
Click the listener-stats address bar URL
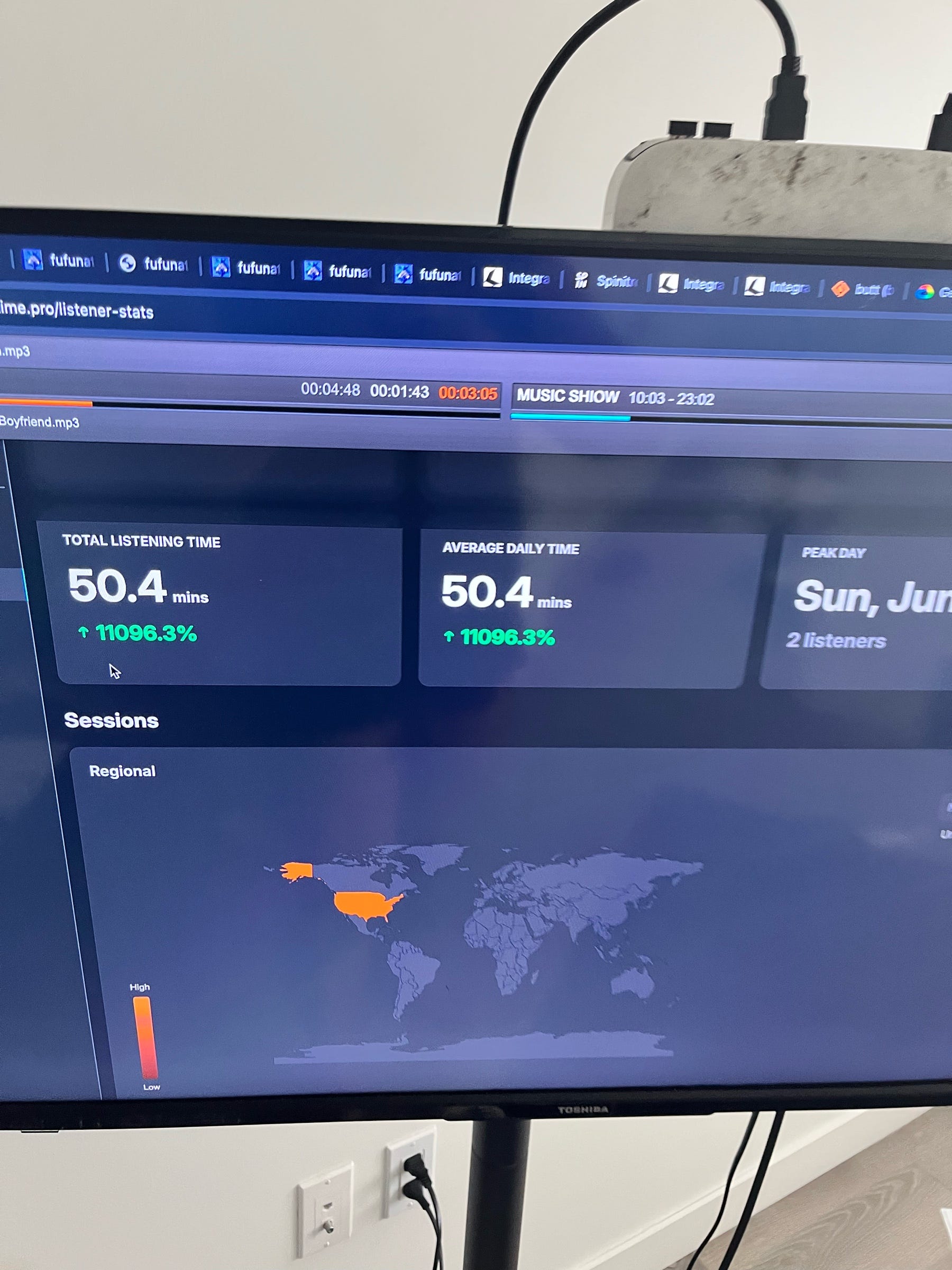[77, 311]
